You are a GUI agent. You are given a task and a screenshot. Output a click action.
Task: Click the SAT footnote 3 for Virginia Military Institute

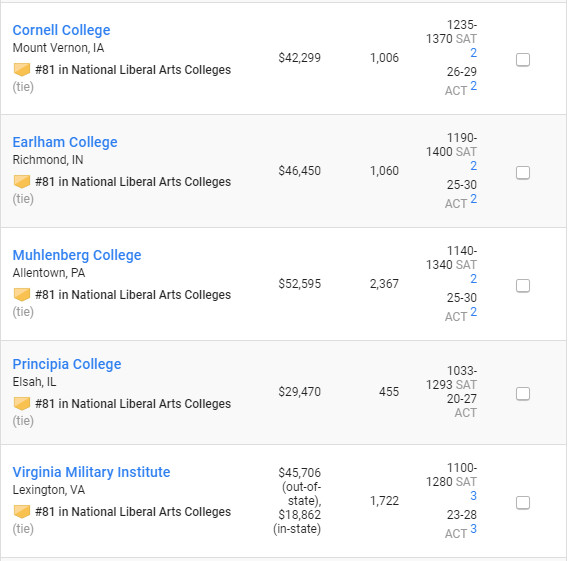click(473, 495)
